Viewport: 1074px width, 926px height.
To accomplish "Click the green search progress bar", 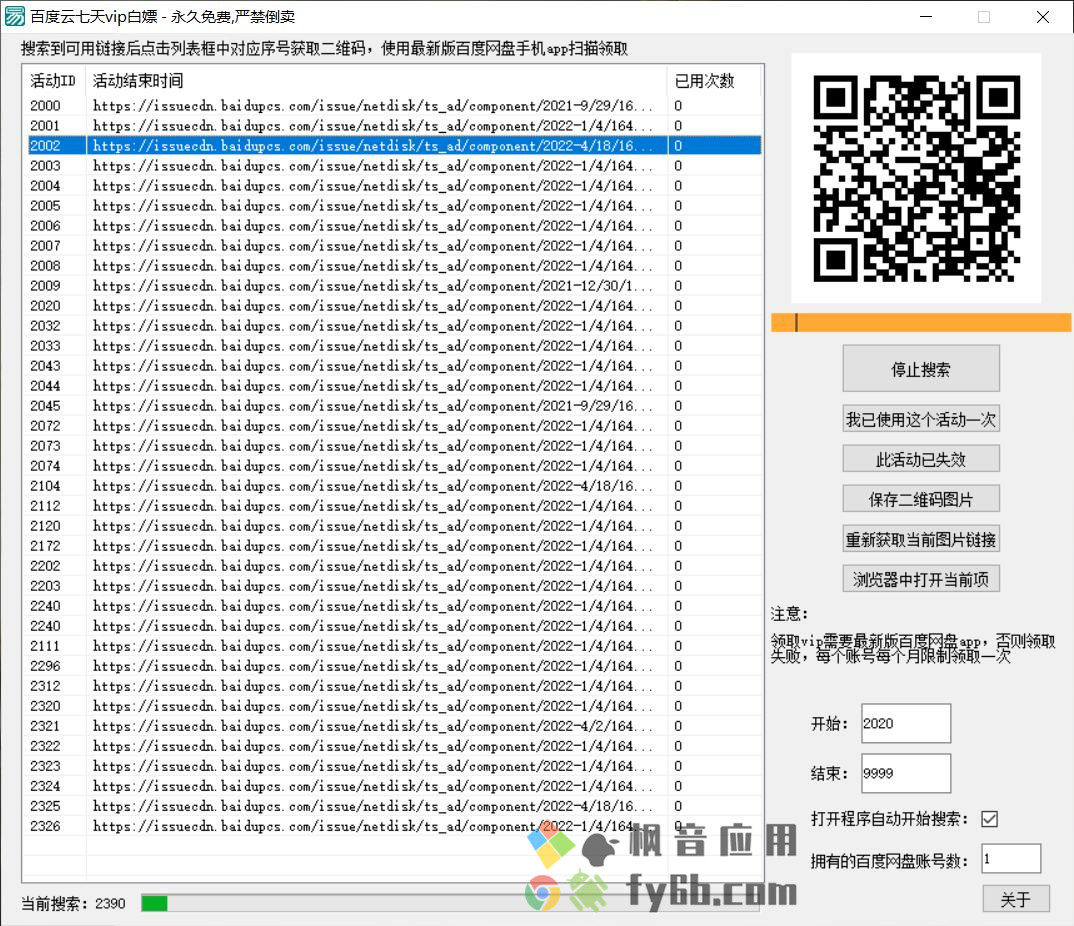I will coord(449,903).
